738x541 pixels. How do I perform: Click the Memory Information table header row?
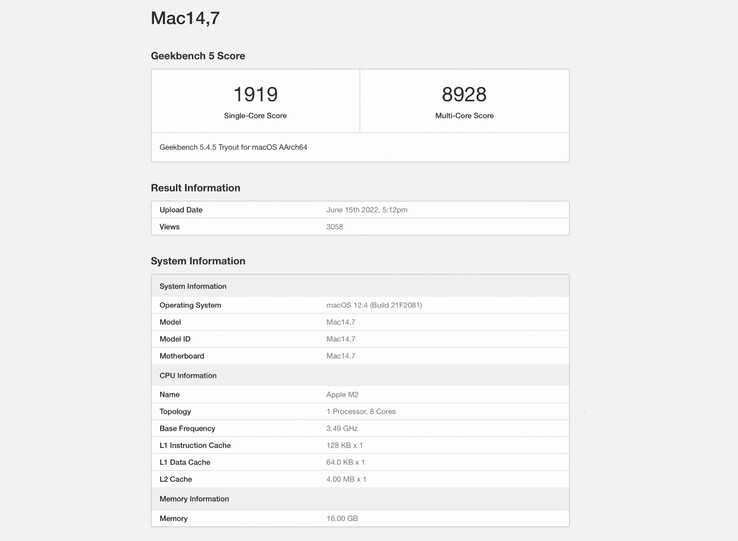[x=360, y=499]
